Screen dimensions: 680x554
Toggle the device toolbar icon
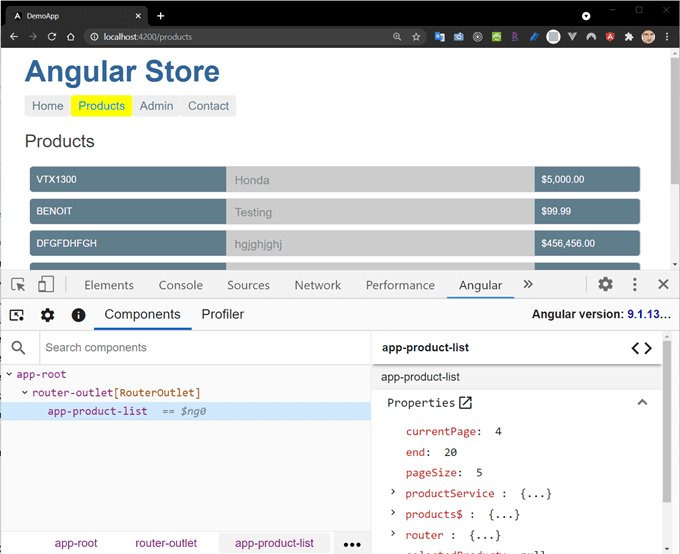pos(46,285)
